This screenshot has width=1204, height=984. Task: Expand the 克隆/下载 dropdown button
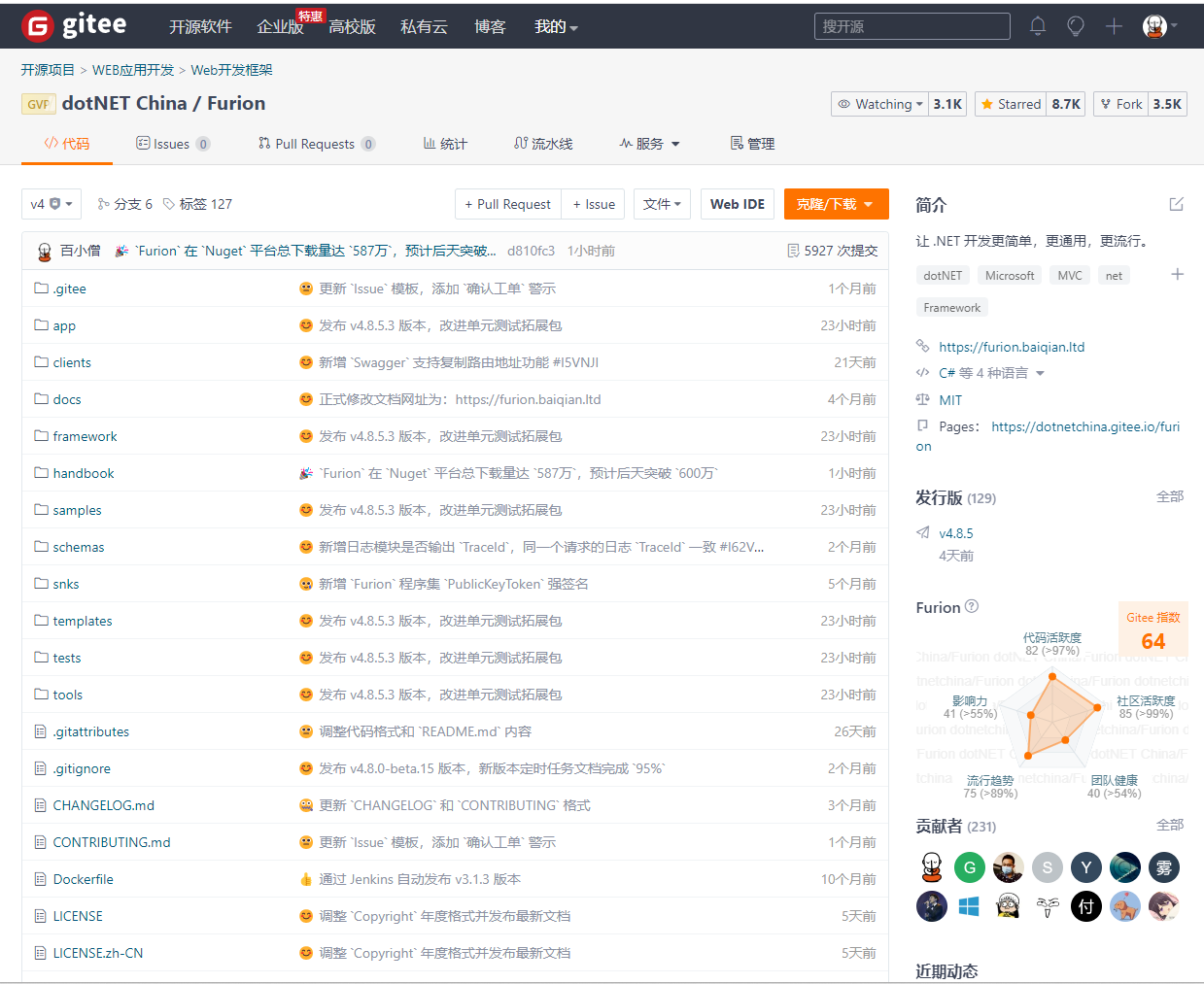[836, 204]
